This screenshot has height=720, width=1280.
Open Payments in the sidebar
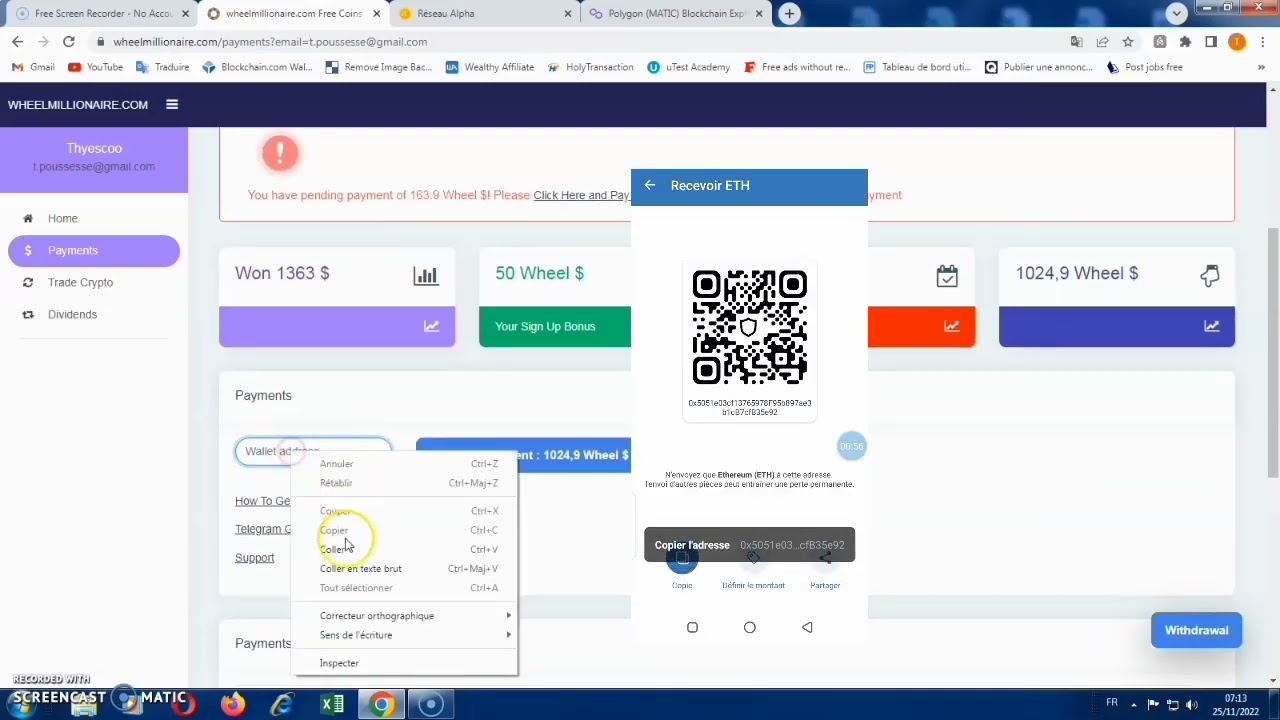(x=94, y=250)
